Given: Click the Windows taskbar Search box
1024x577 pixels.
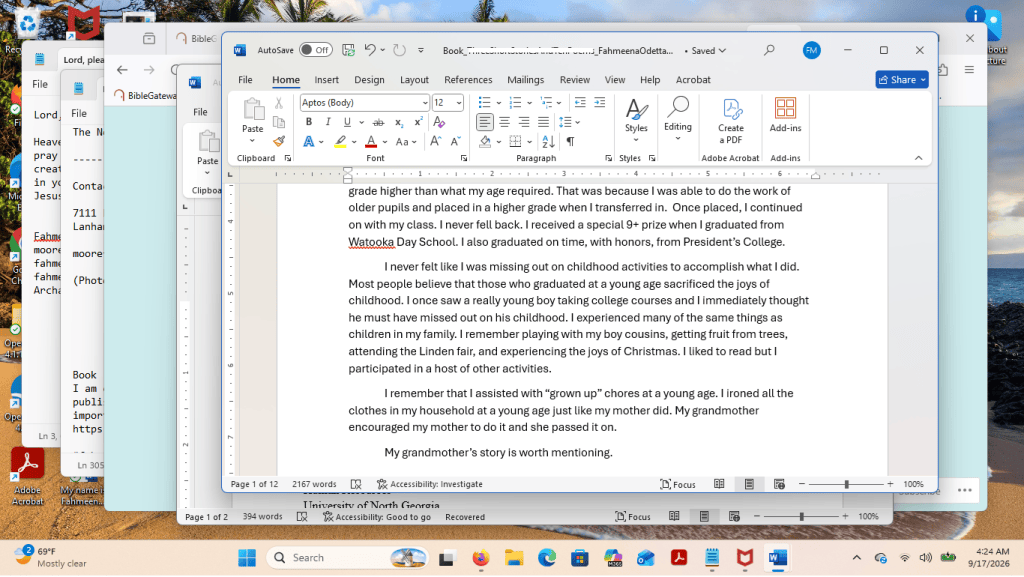Looking at the screenshot, I should point(347,558).
